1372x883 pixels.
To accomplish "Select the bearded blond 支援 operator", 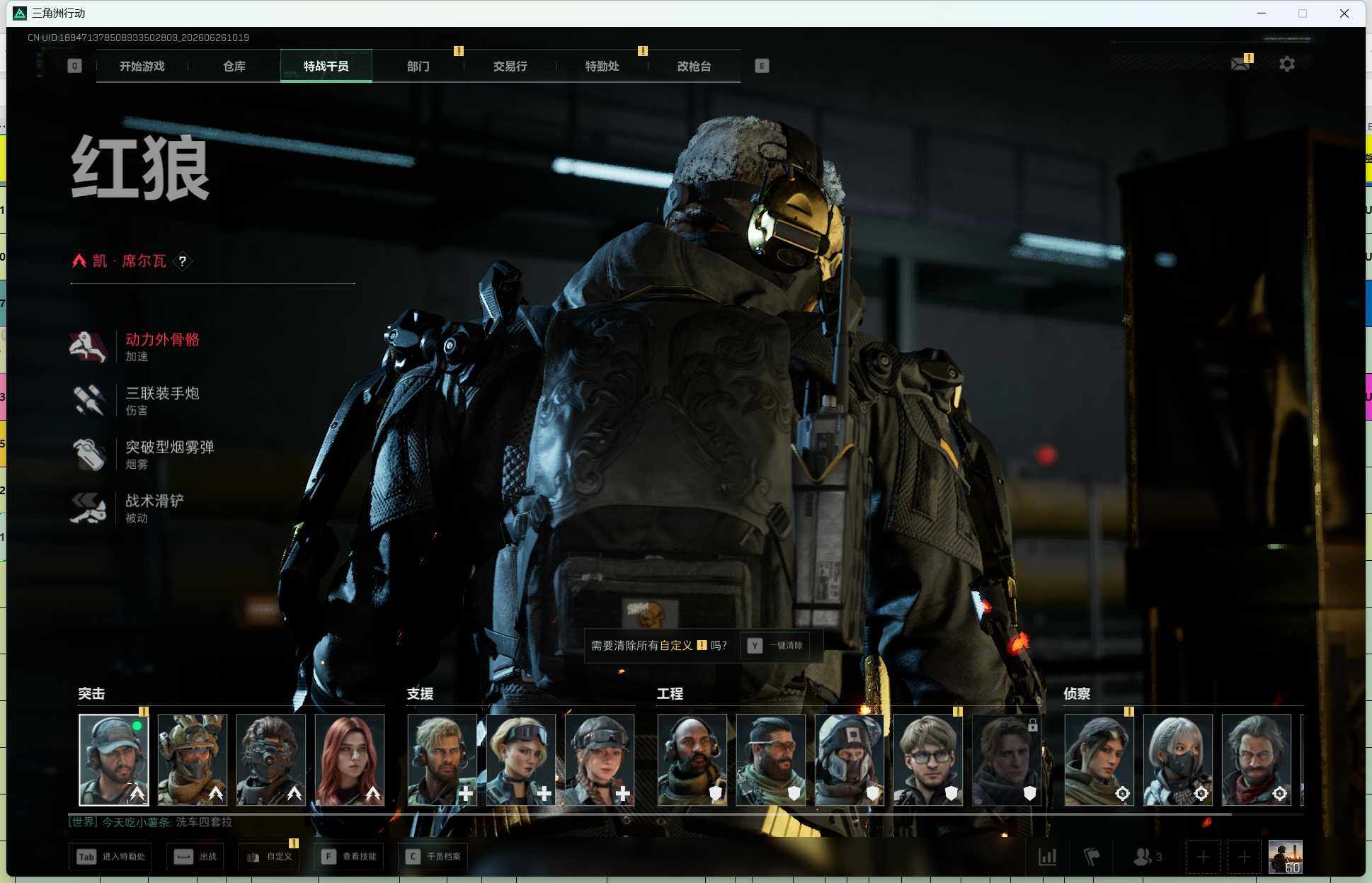I will click(x=442, y=760).
